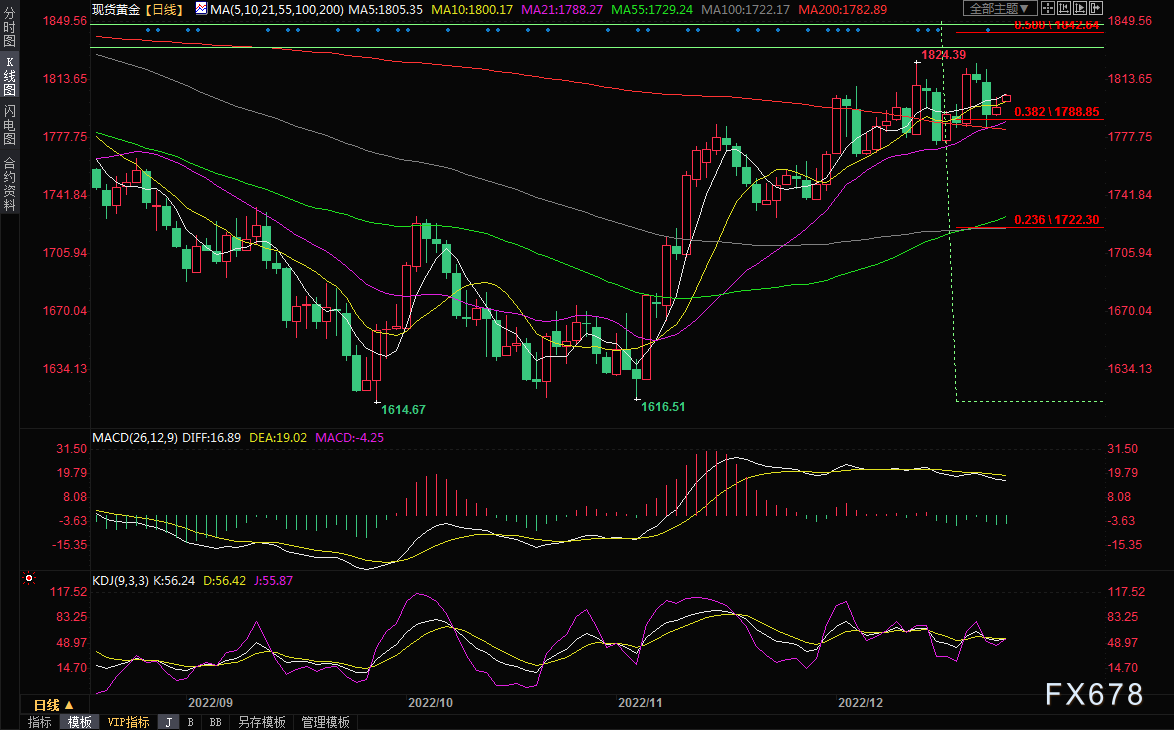Click the MA indicator chart icon

click(201, 9)
